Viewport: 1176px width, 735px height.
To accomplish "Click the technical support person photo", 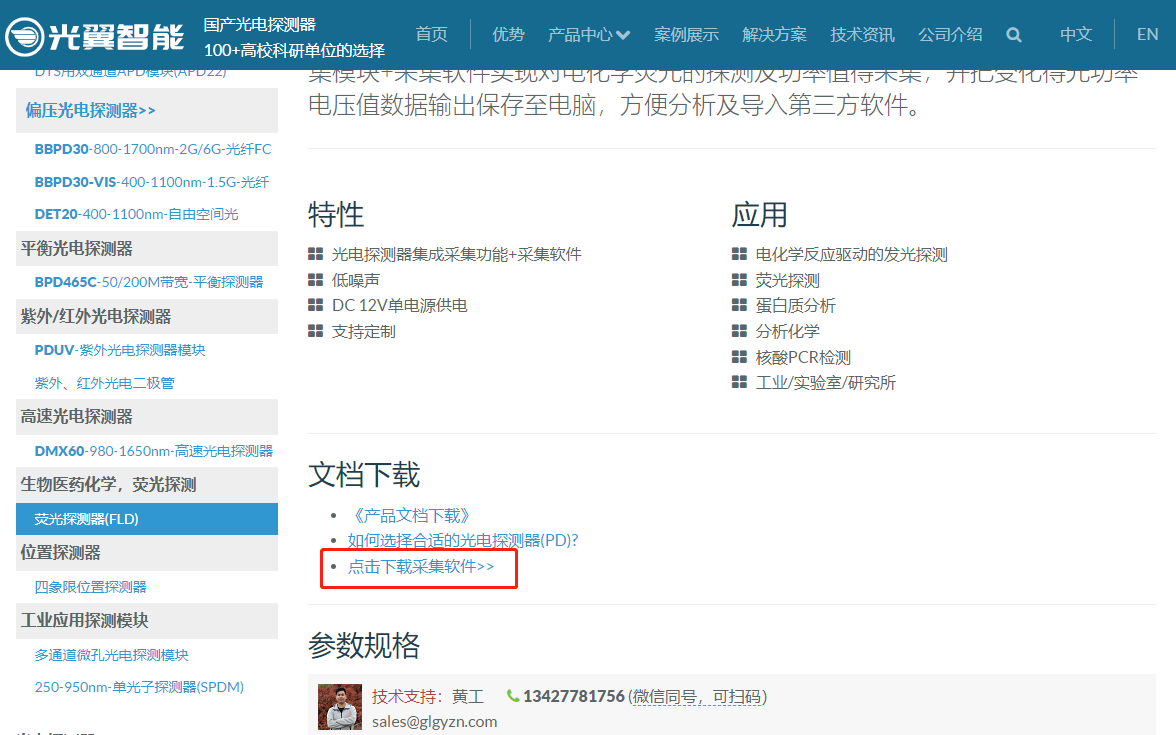I will click(339, 706).
